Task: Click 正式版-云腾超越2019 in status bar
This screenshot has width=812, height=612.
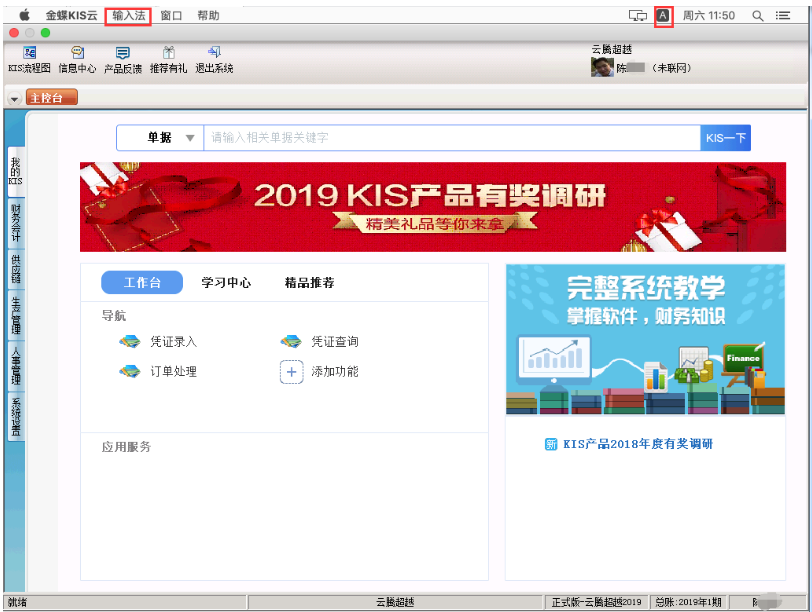Action: click(x=597, y=602)
